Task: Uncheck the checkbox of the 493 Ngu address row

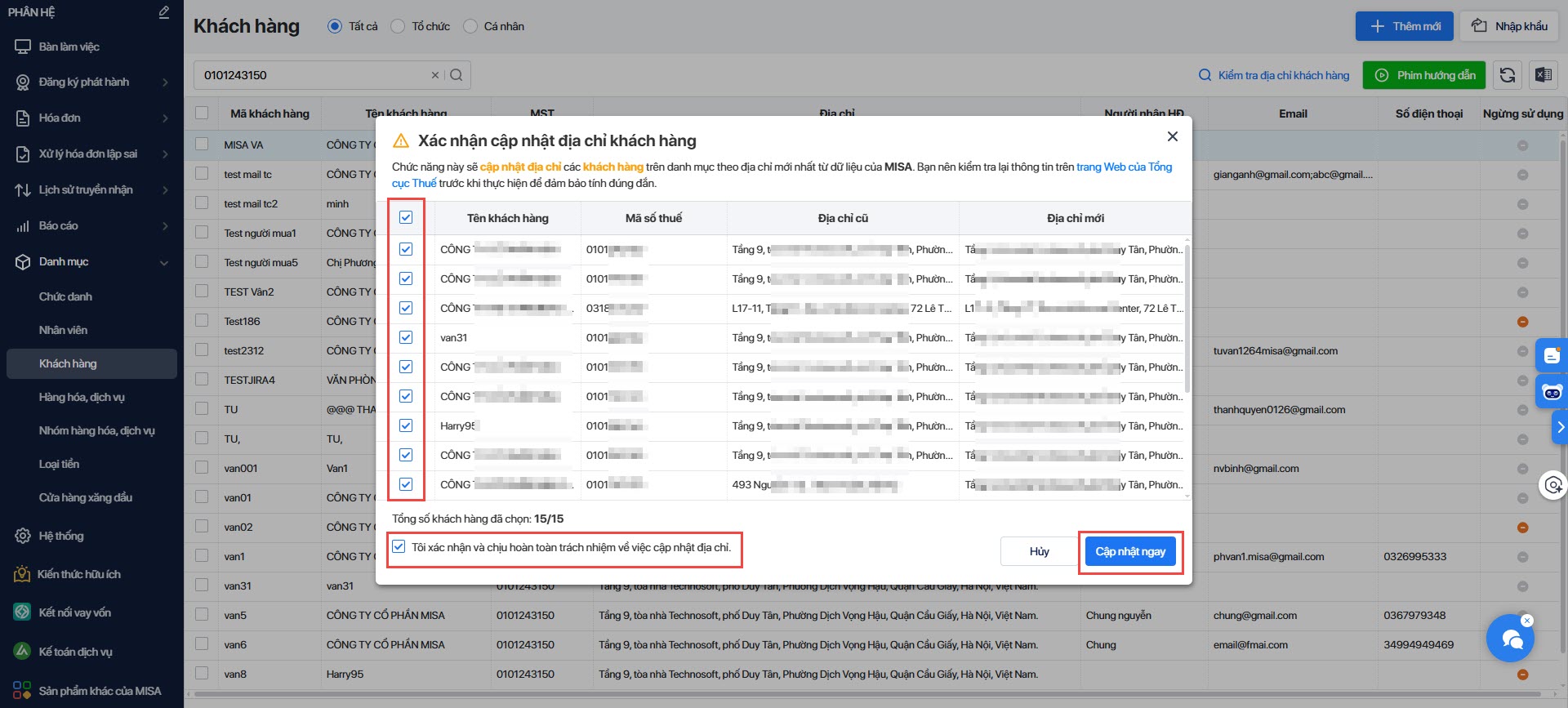Action: coord(406,484)
